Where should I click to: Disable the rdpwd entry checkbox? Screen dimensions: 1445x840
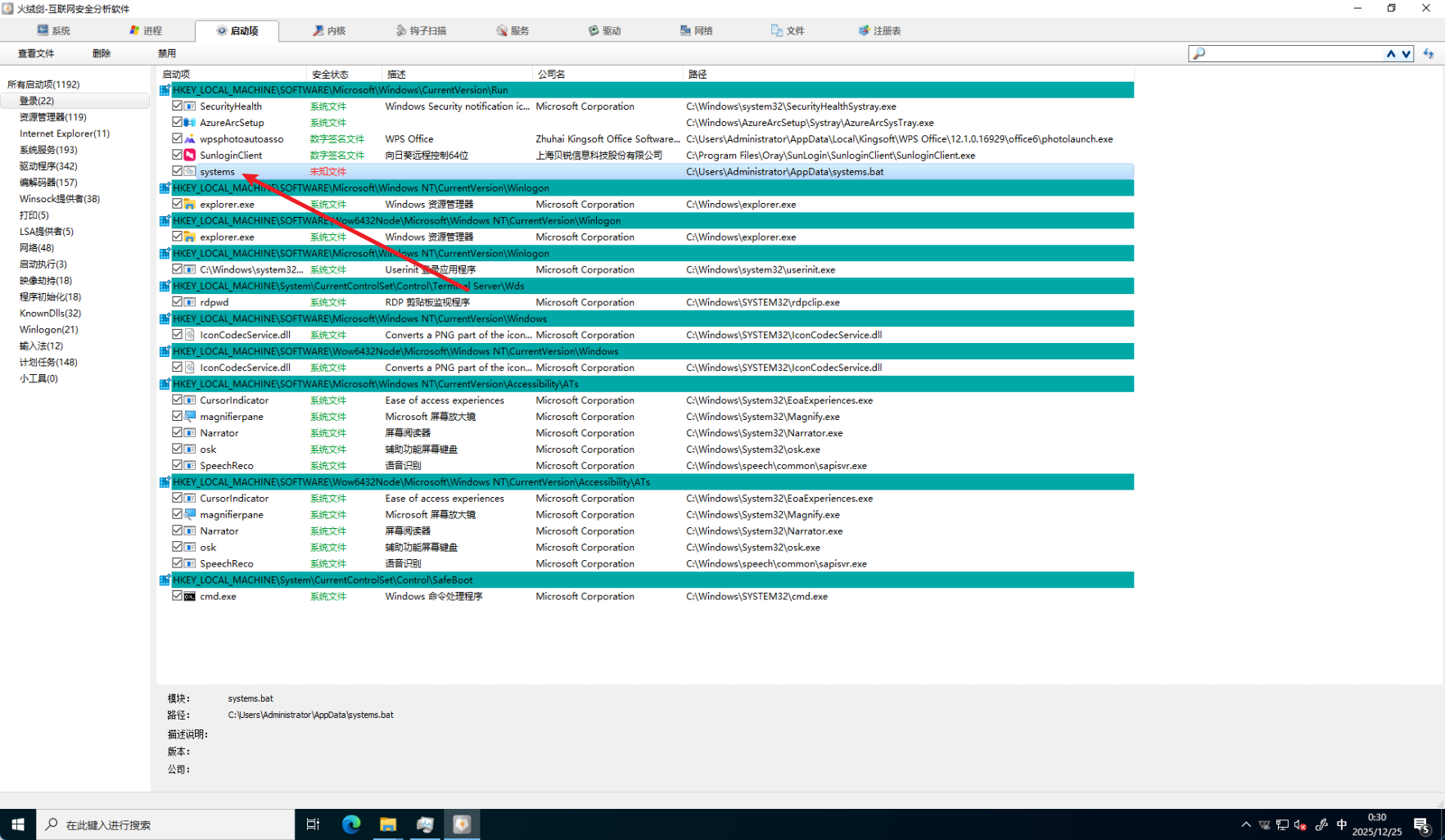[177, 301]
